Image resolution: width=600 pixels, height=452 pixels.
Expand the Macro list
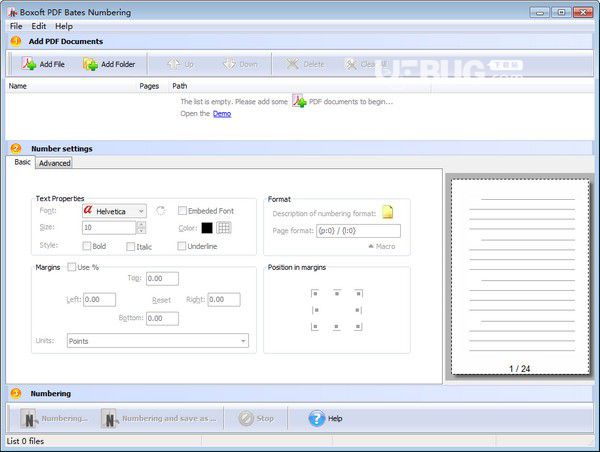(x=381, y=246)
